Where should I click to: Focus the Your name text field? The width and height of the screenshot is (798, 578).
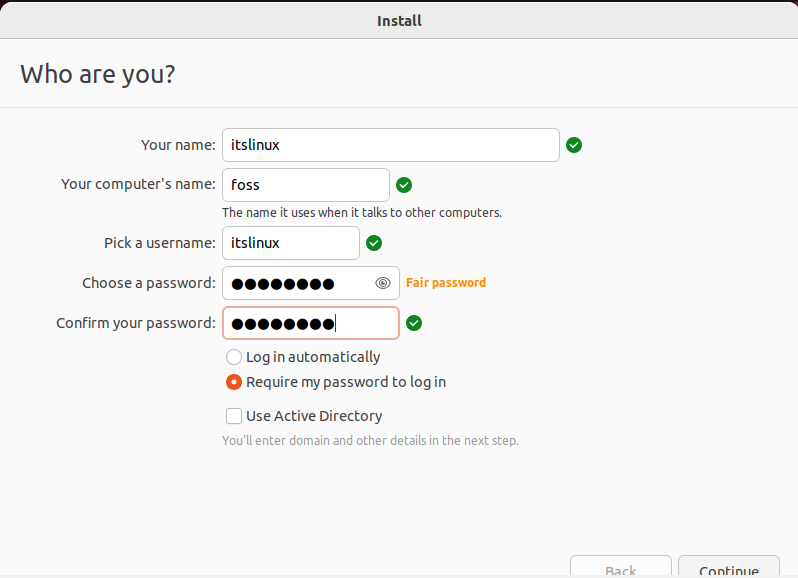(391, 145)
